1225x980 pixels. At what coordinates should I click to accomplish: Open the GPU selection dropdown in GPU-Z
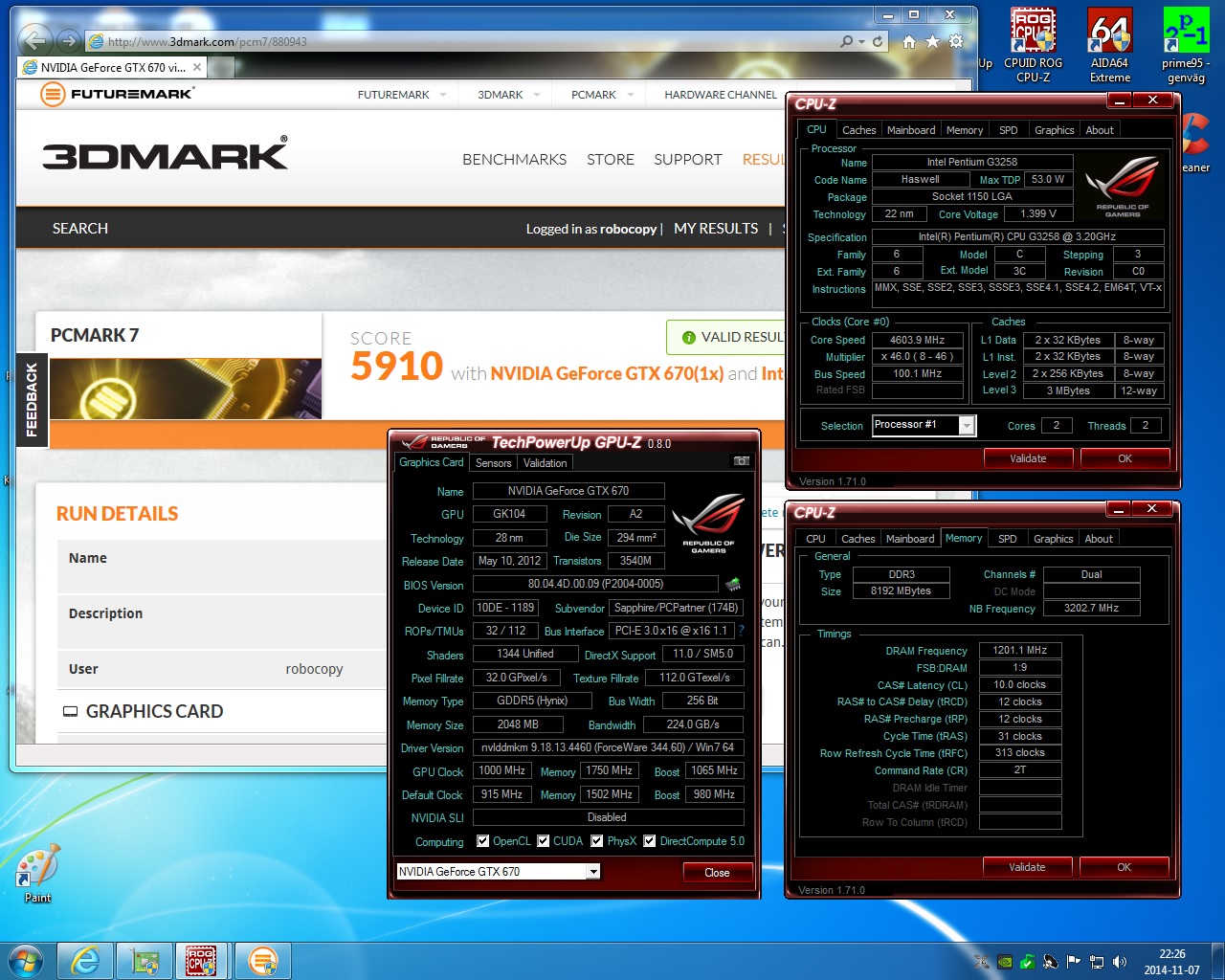click(593, 872)
